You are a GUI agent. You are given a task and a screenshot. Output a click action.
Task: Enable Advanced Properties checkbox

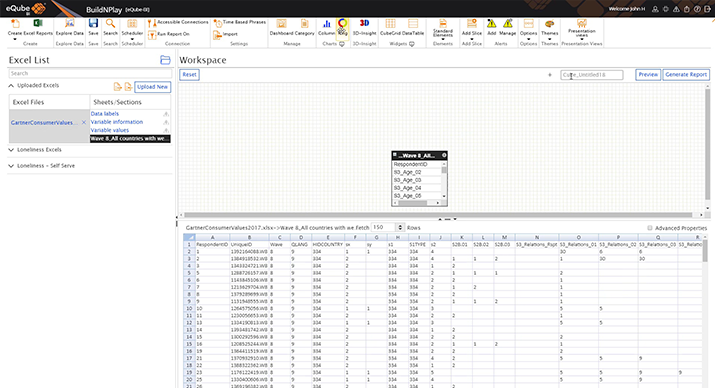click(x=650, y=228)
